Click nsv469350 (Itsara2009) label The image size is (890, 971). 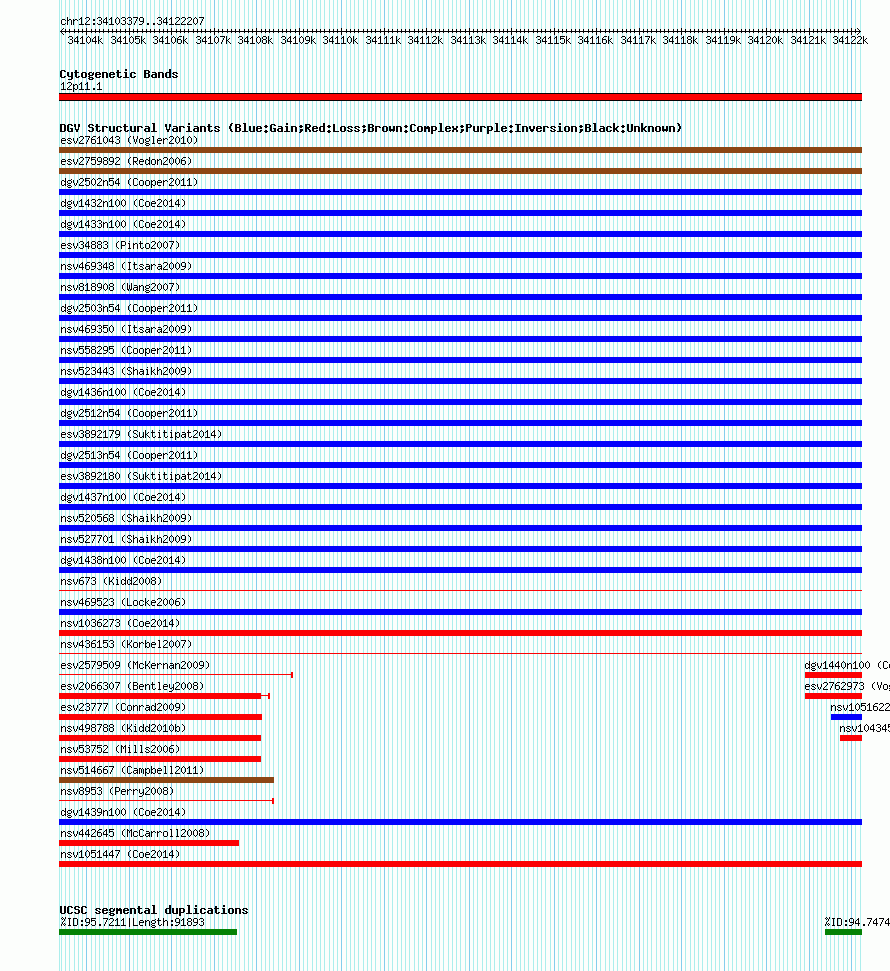pos(126,330)
